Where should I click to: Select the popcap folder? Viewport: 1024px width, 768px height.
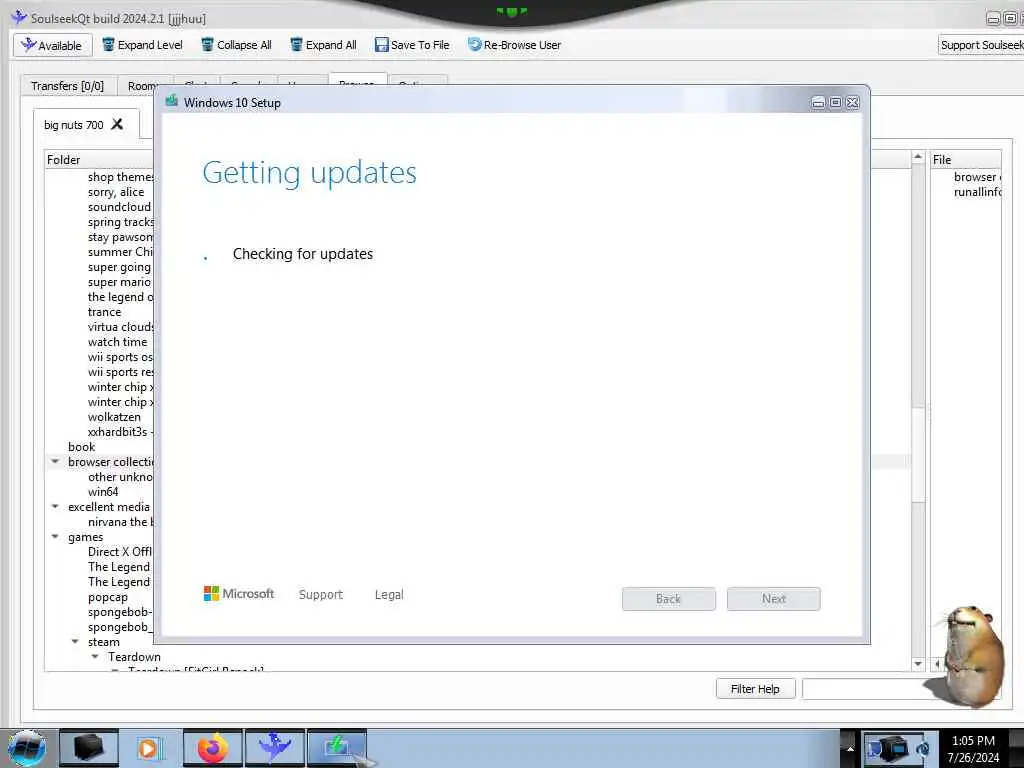tap(108, 597)
